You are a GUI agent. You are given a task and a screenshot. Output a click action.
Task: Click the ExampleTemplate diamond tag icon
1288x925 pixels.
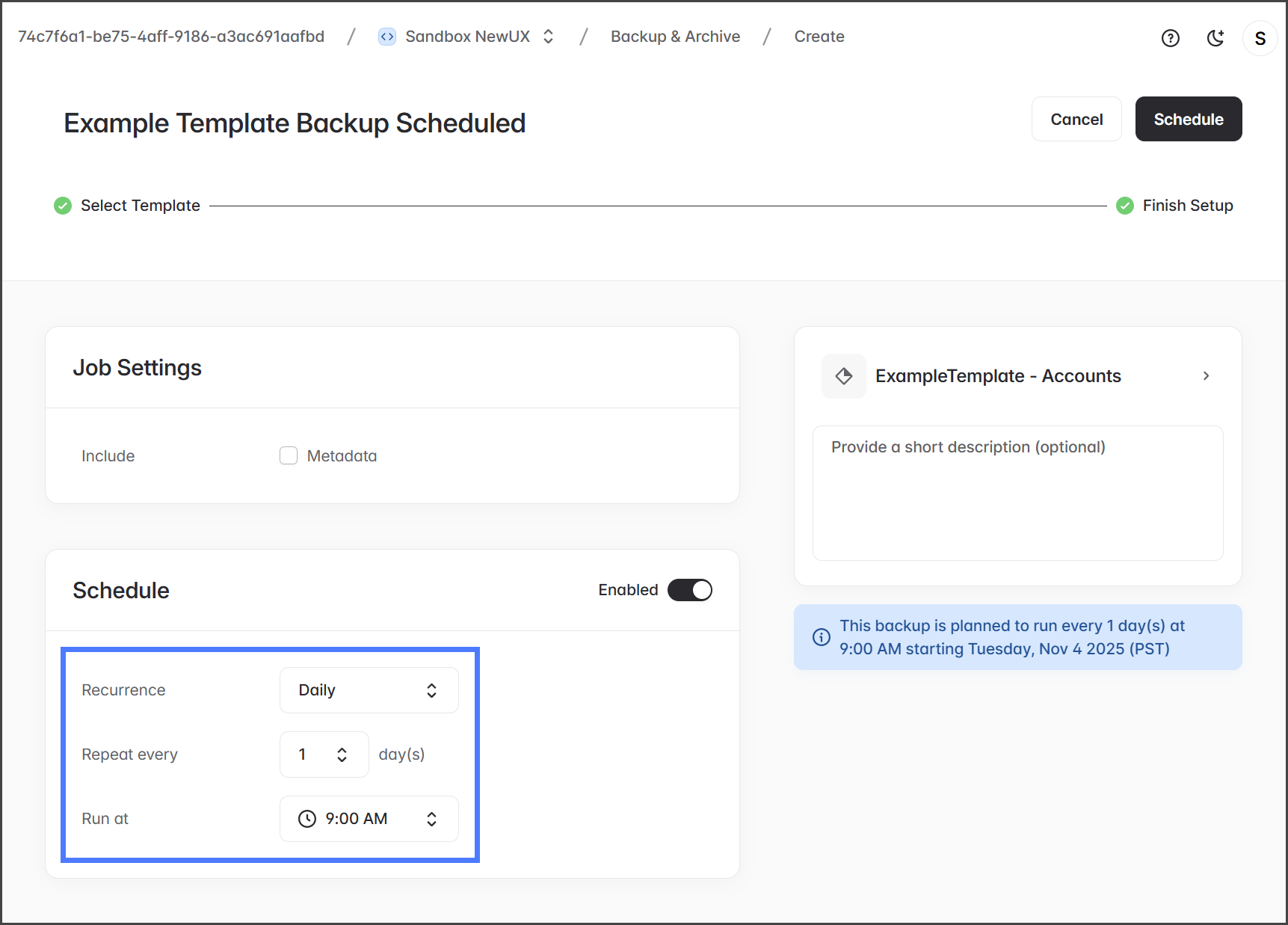844,376
